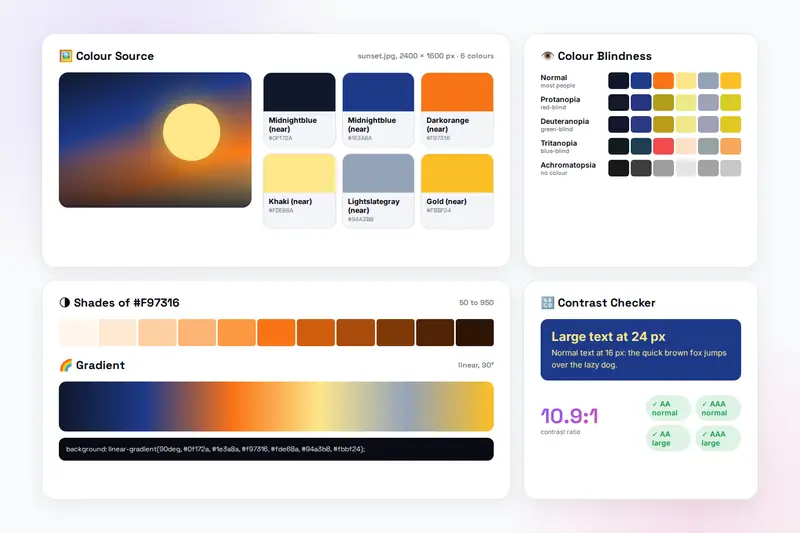The width and height of the screenshot is (800, 533).
Task: Click the gradient preview bar
Action: point(276,407)
